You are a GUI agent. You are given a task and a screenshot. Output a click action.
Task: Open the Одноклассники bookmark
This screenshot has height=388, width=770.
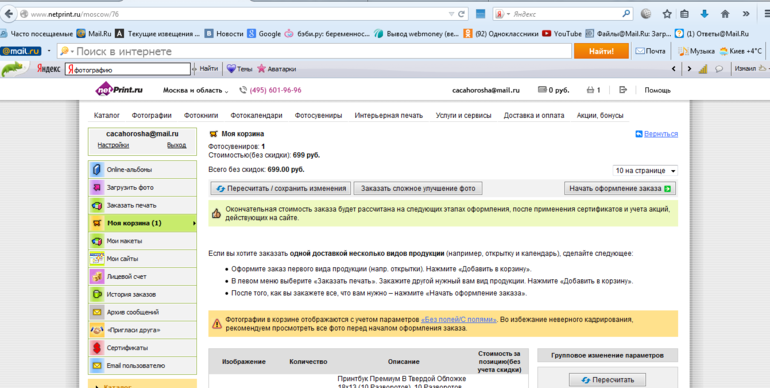coord(501,33)
